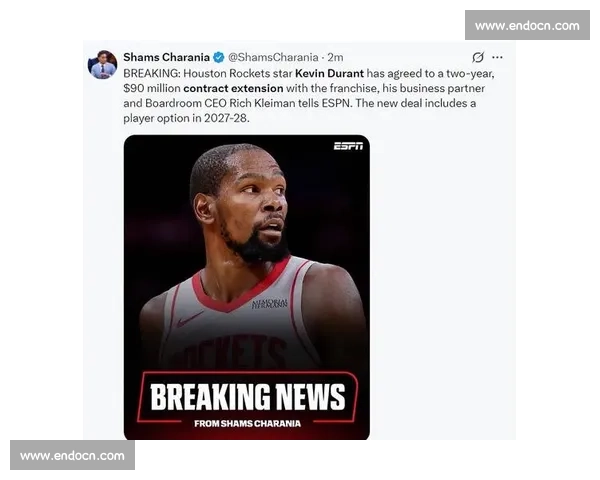Click the Rockets lettering on the jersey

[x=235, y=352]
